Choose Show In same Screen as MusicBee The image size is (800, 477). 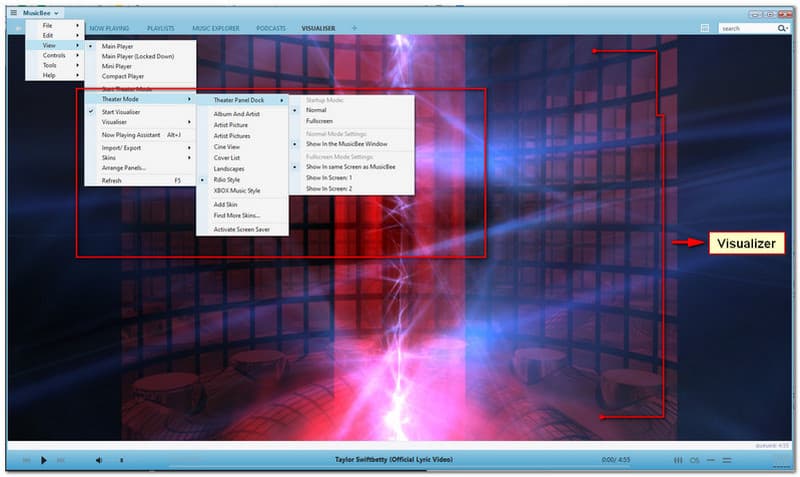(x=352, y=167)
